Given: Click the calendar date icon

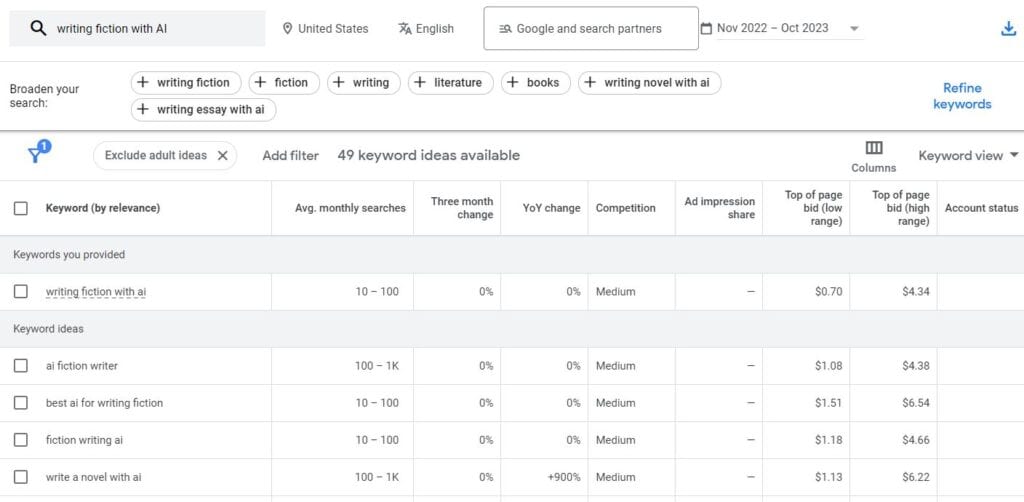Looking at the screenshot, I should click(x=706, y=29).
